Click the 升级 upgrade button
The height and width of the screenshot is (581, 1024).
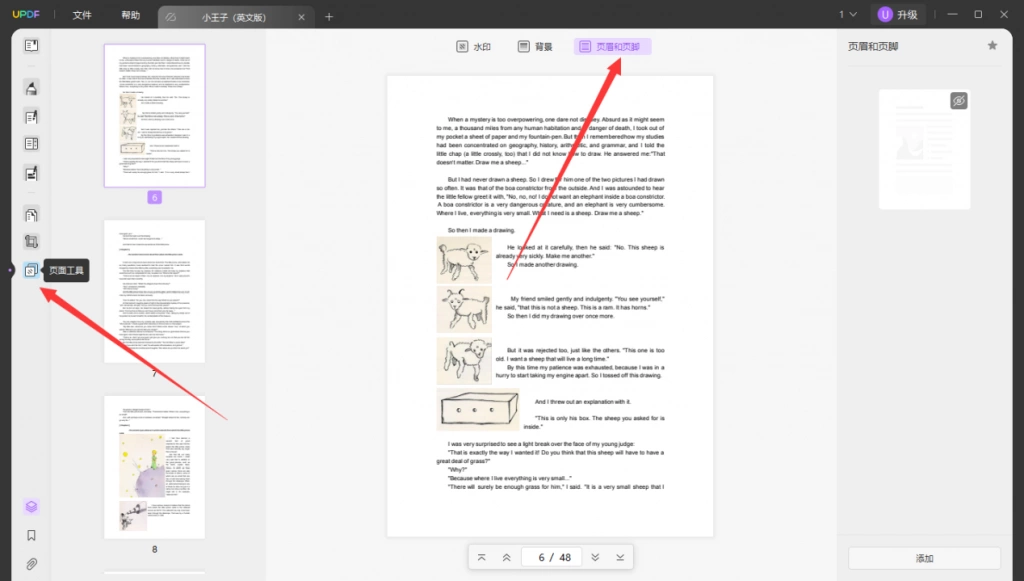click(899, 14)
